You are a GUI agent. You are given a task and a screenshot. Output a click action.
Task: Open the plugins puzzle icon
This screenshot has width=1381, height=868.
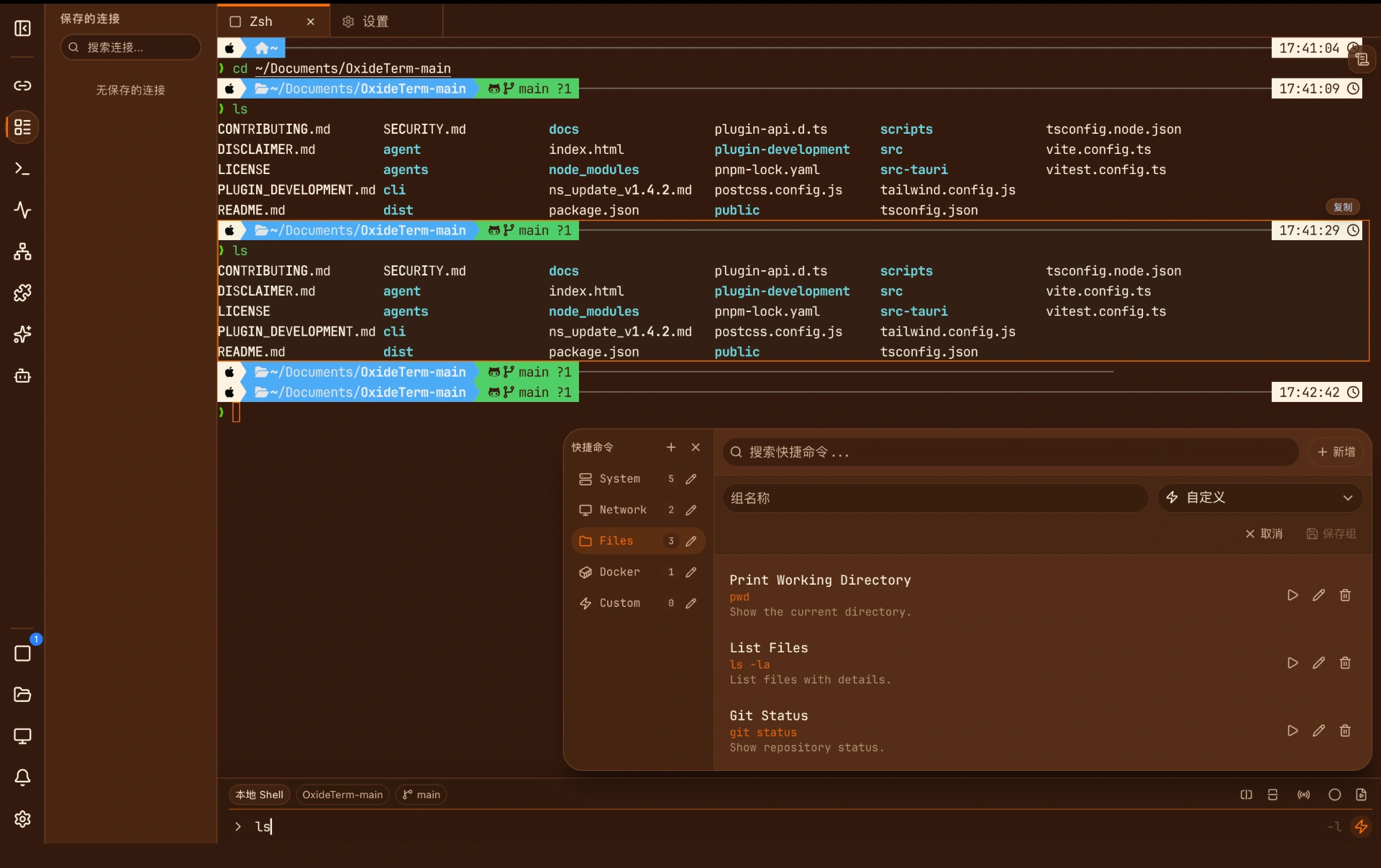22,293
